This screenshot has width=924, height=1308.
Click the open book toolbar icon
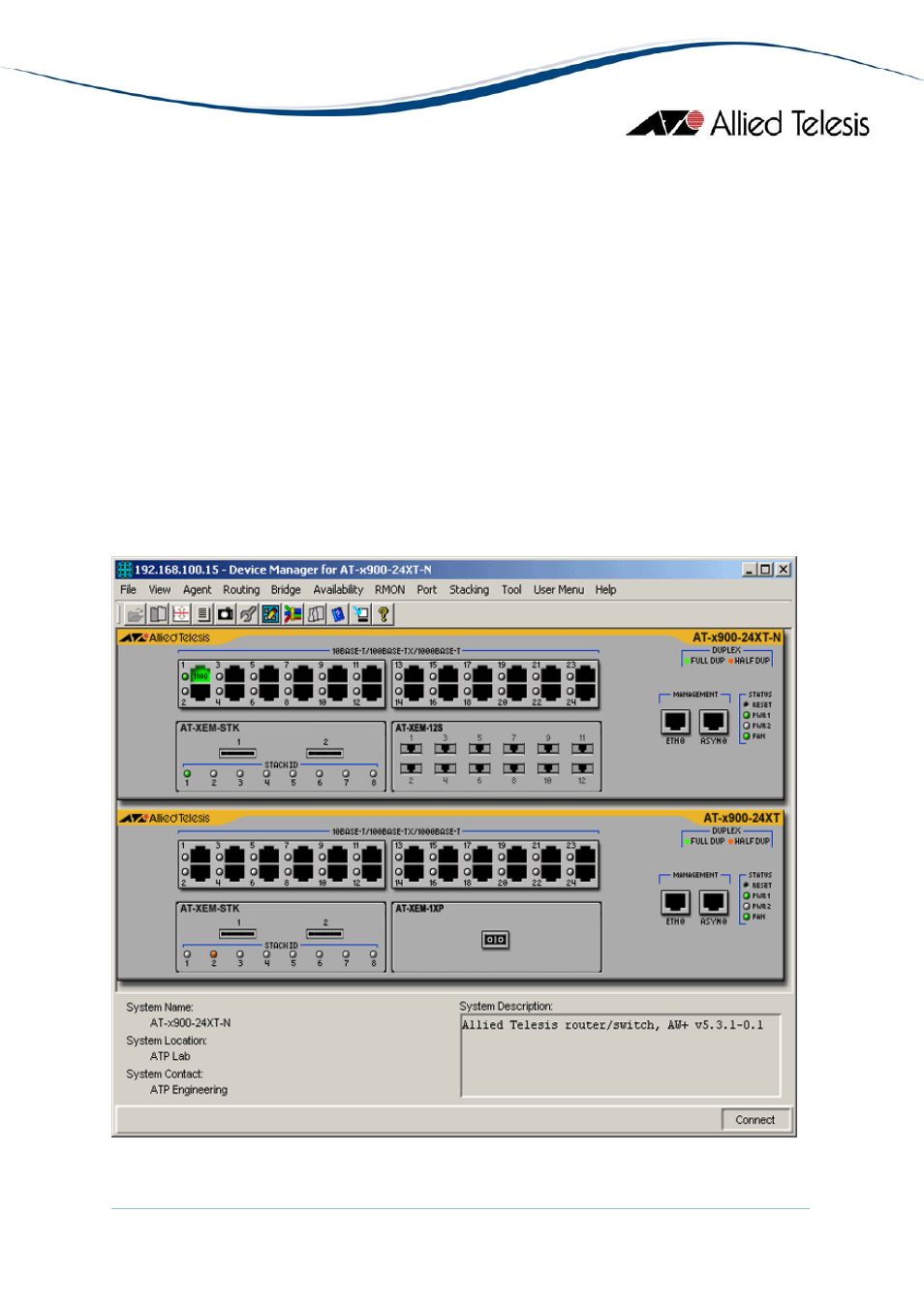point(158,614)
